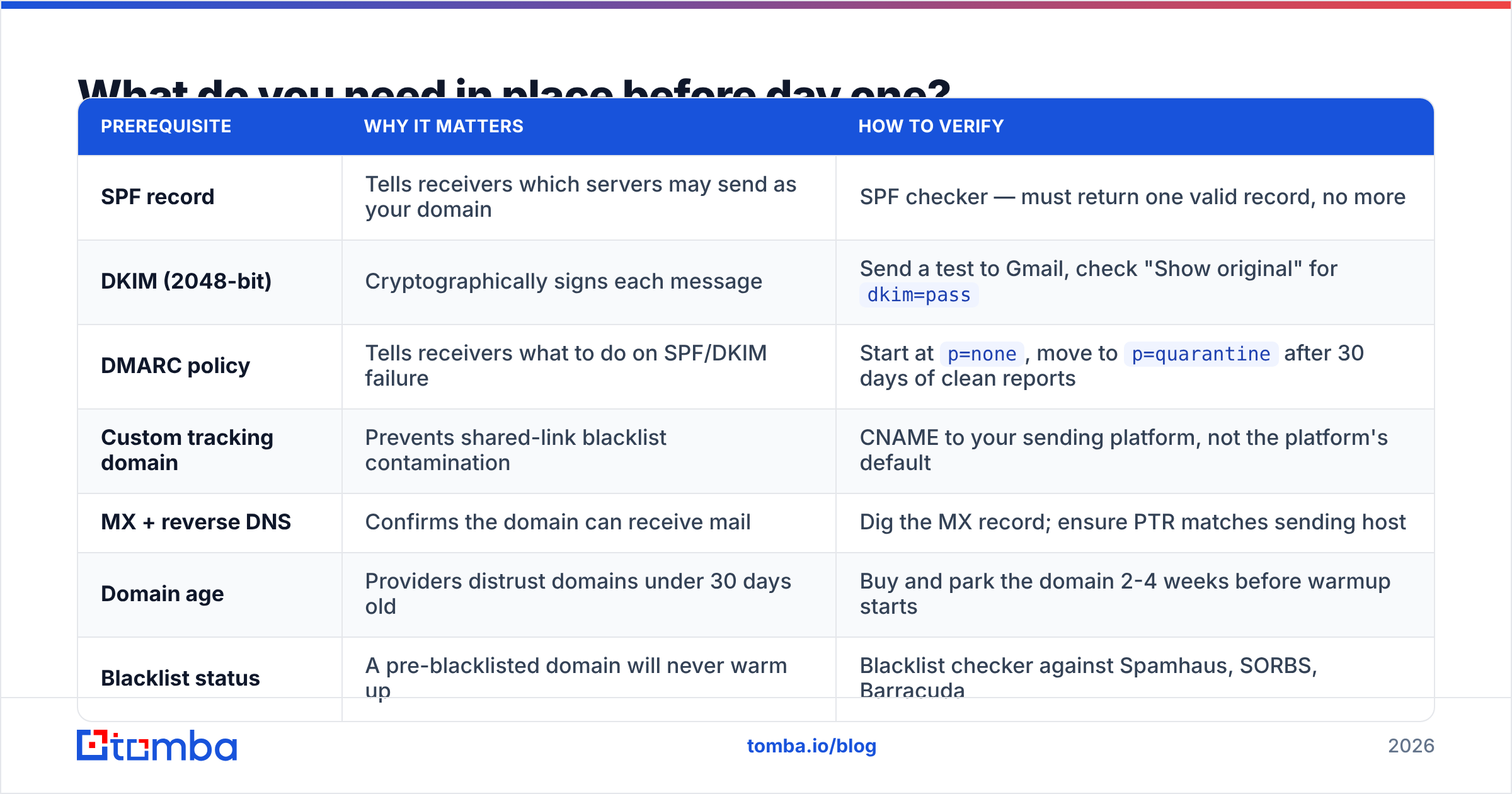Screen dimensions: 1512x794
Task: Select the Blacklist status row label
Action: pos(180,678)
